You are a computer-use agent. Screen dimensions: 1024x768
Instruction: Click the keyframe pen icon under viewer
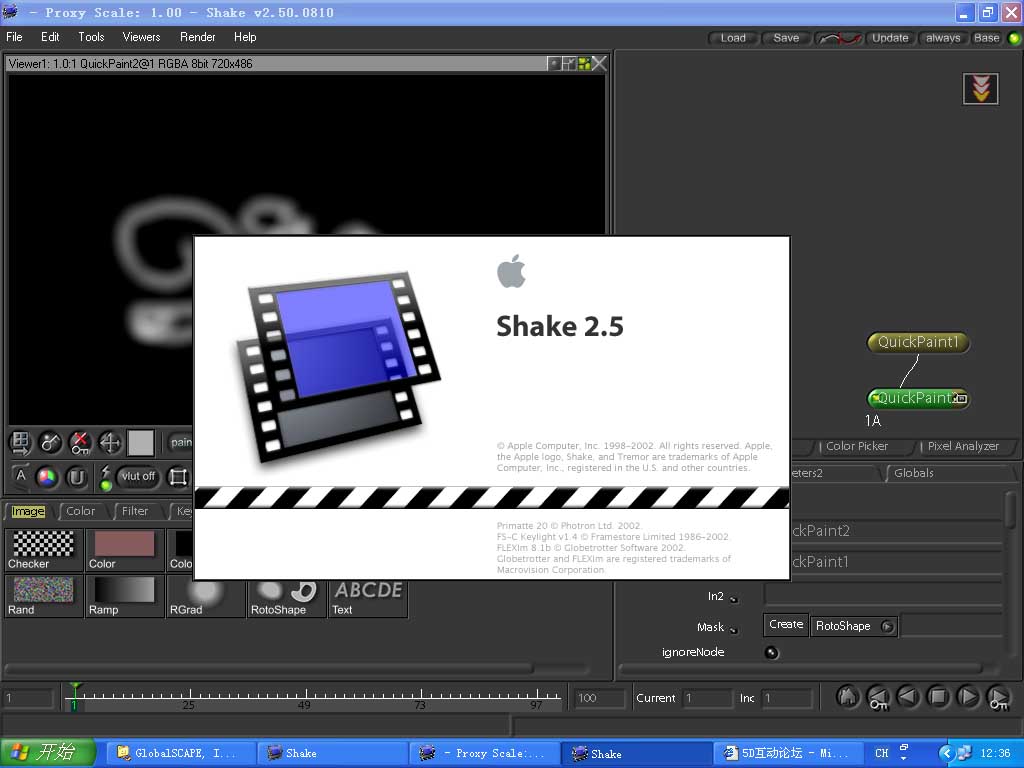(x=50, y=442)
